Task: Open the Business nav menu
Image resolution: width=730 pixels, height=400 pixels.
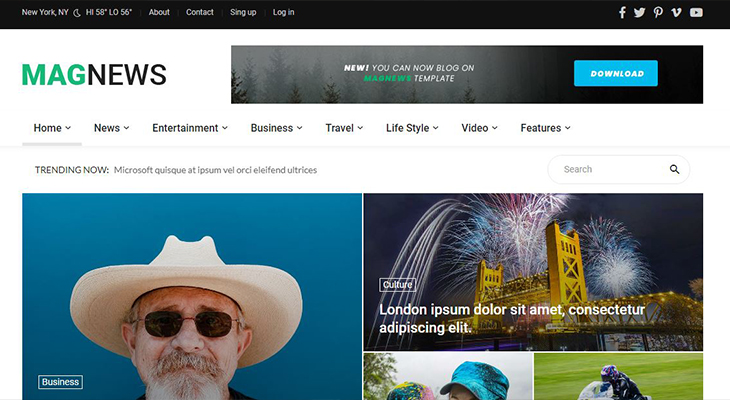Action: click(x=276, y=128)
